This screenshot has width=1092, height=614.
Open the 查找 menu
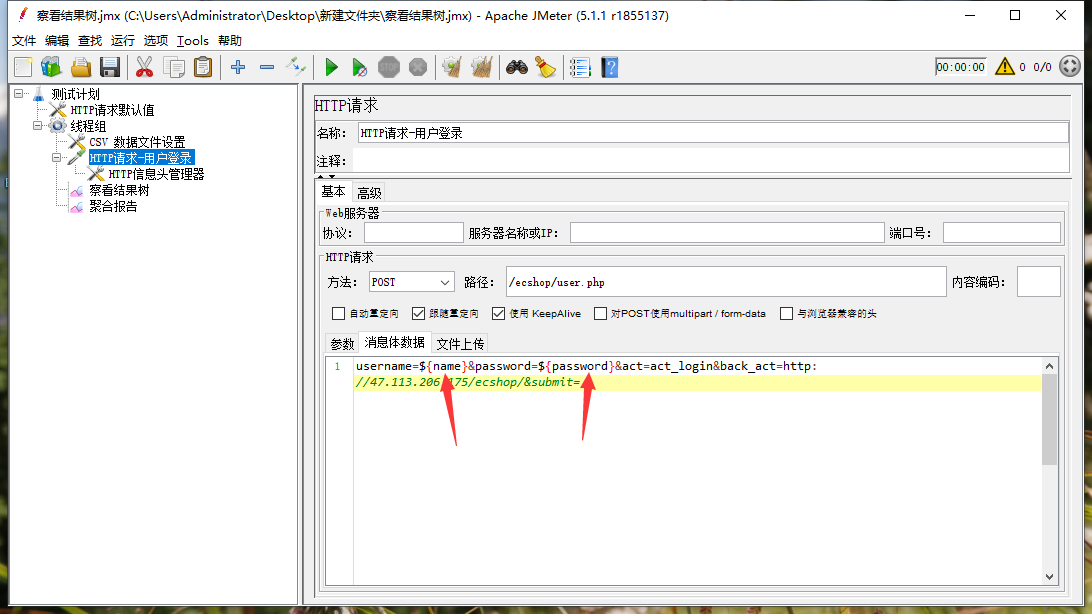coord(90,40)
